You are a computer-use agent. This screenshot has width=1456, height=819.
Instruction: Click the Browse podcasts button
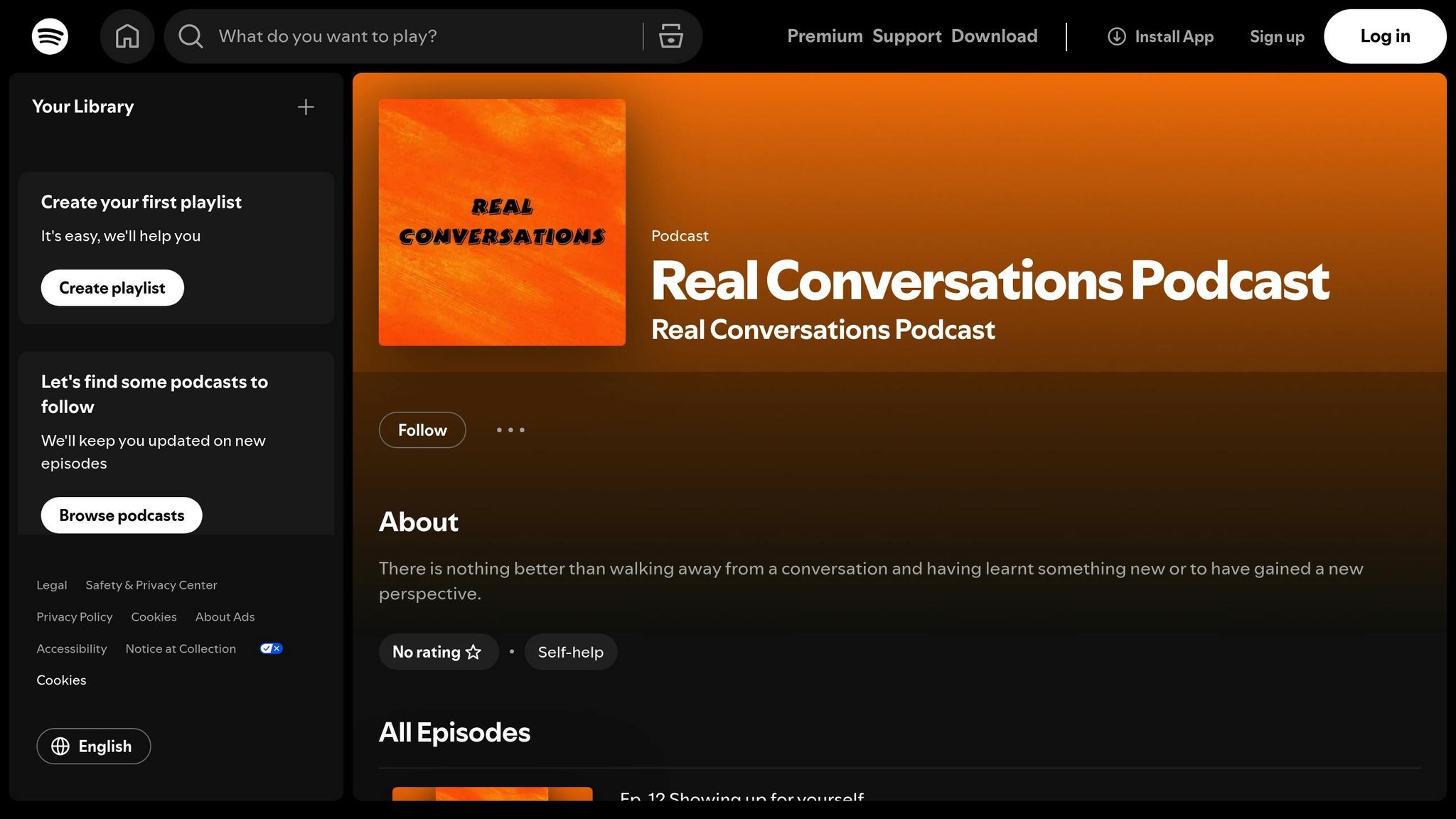pos(121,515)
